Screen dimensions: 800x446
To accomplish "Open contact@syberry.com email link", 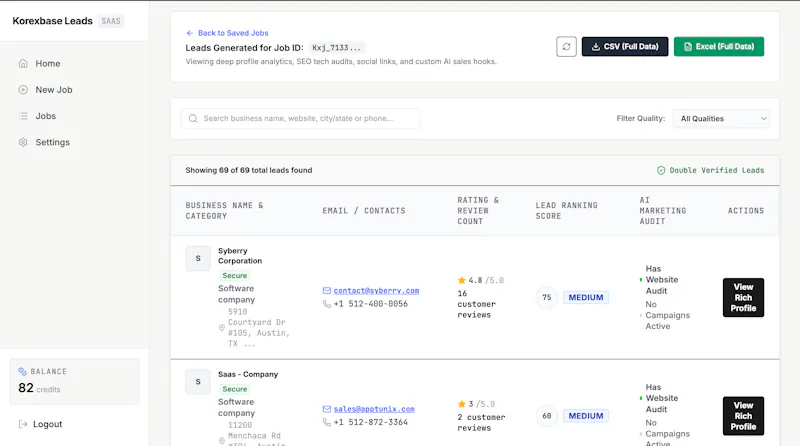I will point(377,290).
